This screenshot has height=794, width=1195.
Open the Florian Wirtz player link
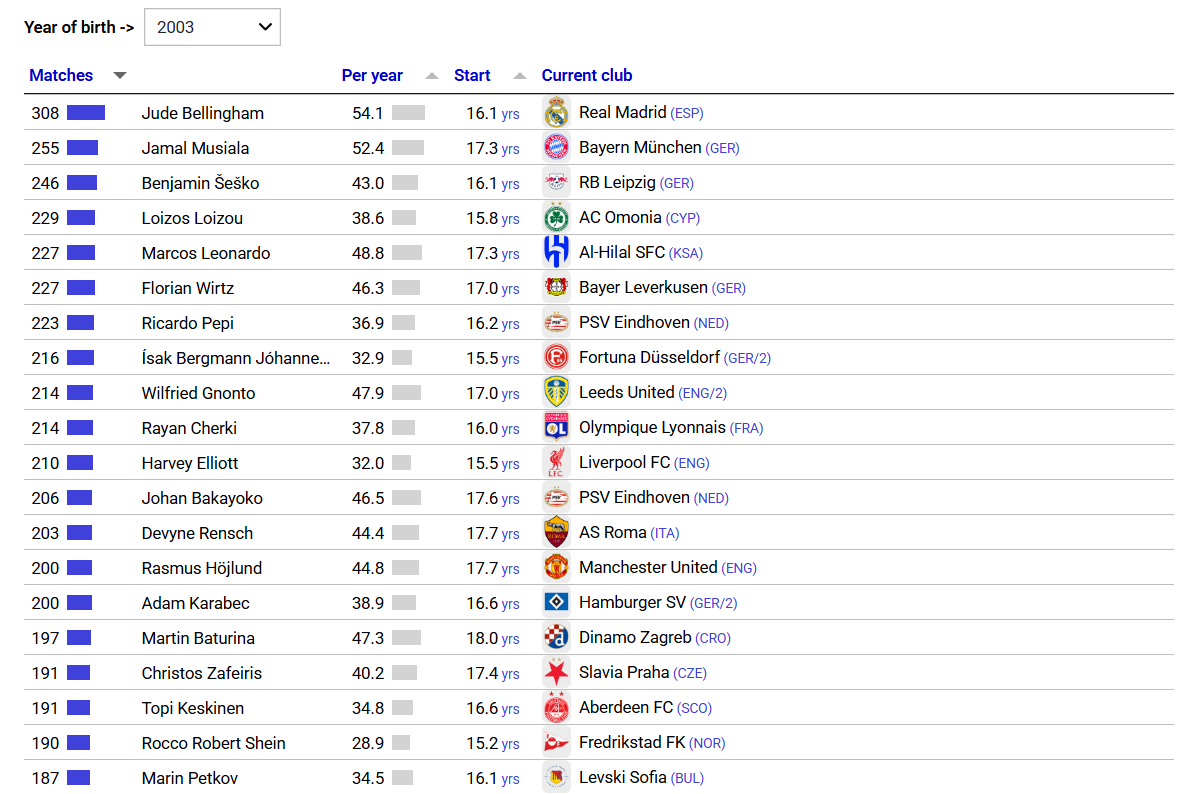pos(187,288)
